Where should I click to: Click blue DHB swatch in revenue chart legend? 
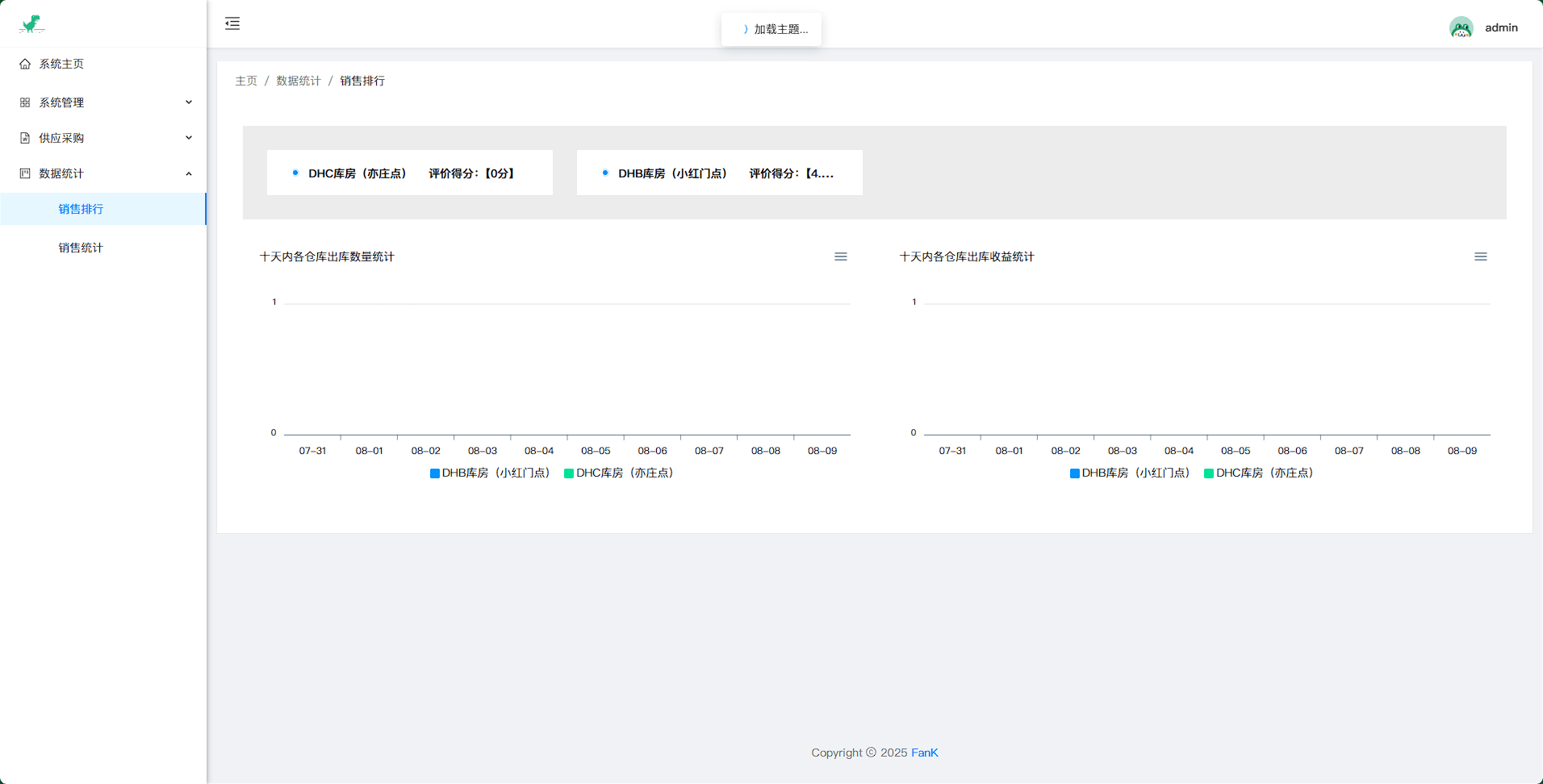[x=1075, y=473]
